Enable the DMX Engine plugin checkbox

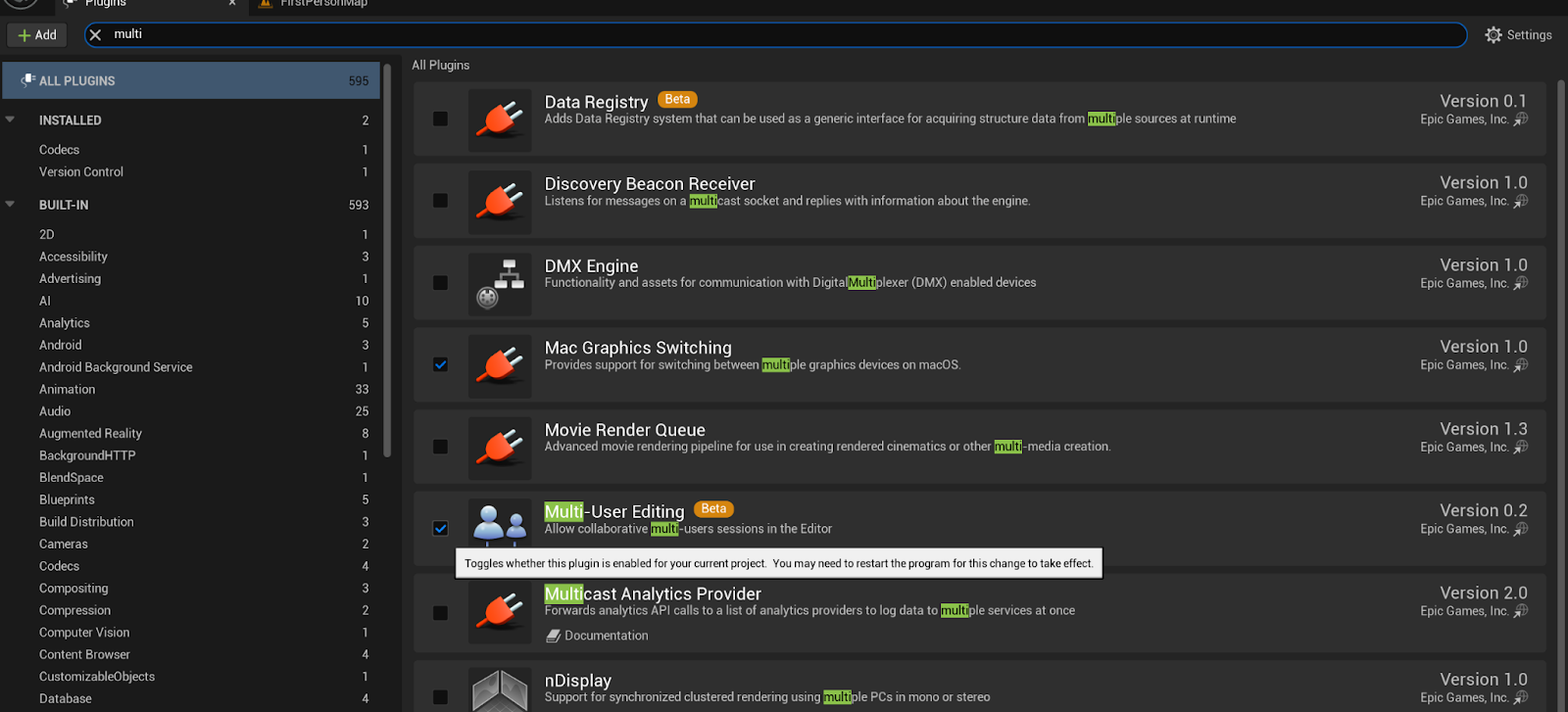(441, 283)
